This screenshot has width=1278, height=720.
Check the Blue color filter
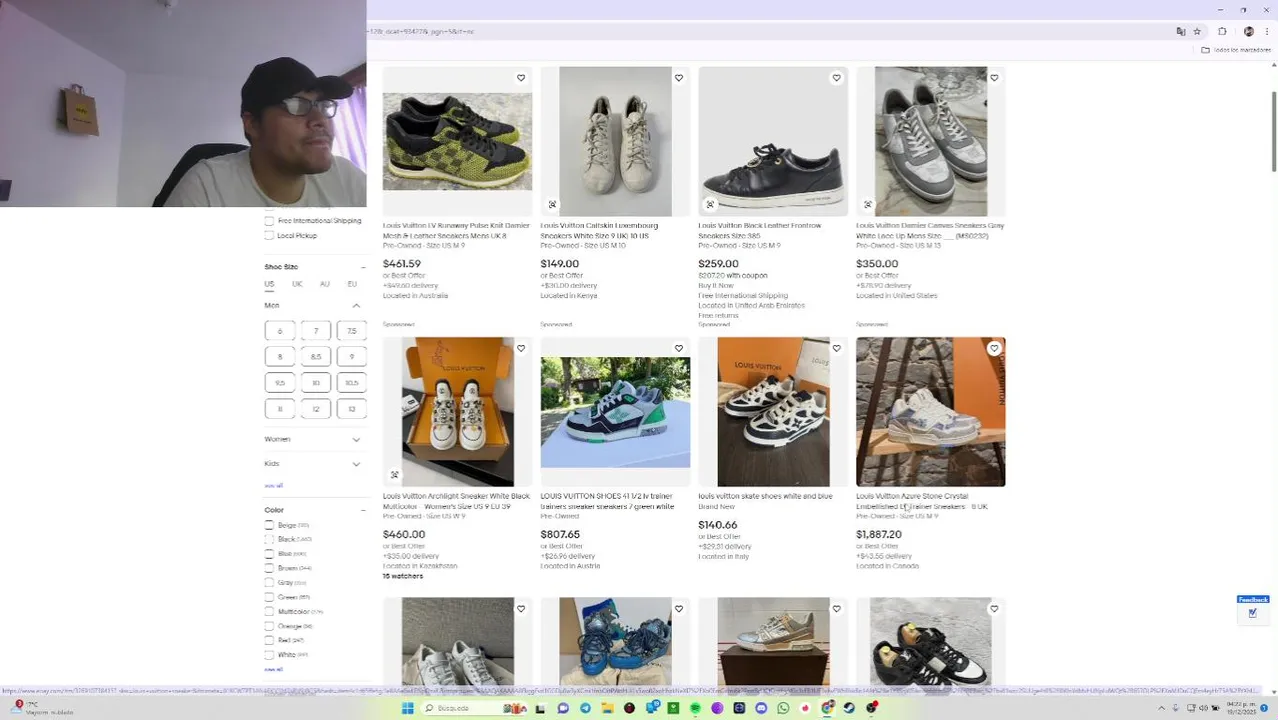(x=269, y=554)
